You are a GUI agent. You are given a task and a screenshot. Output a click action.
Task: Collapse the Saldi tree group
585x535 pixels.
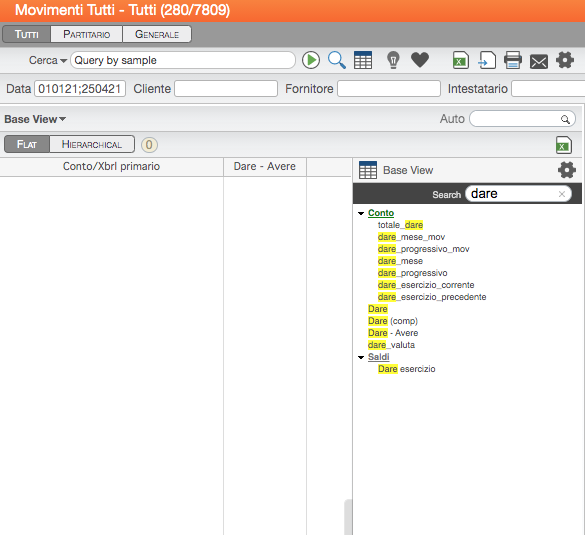point(361,357)
